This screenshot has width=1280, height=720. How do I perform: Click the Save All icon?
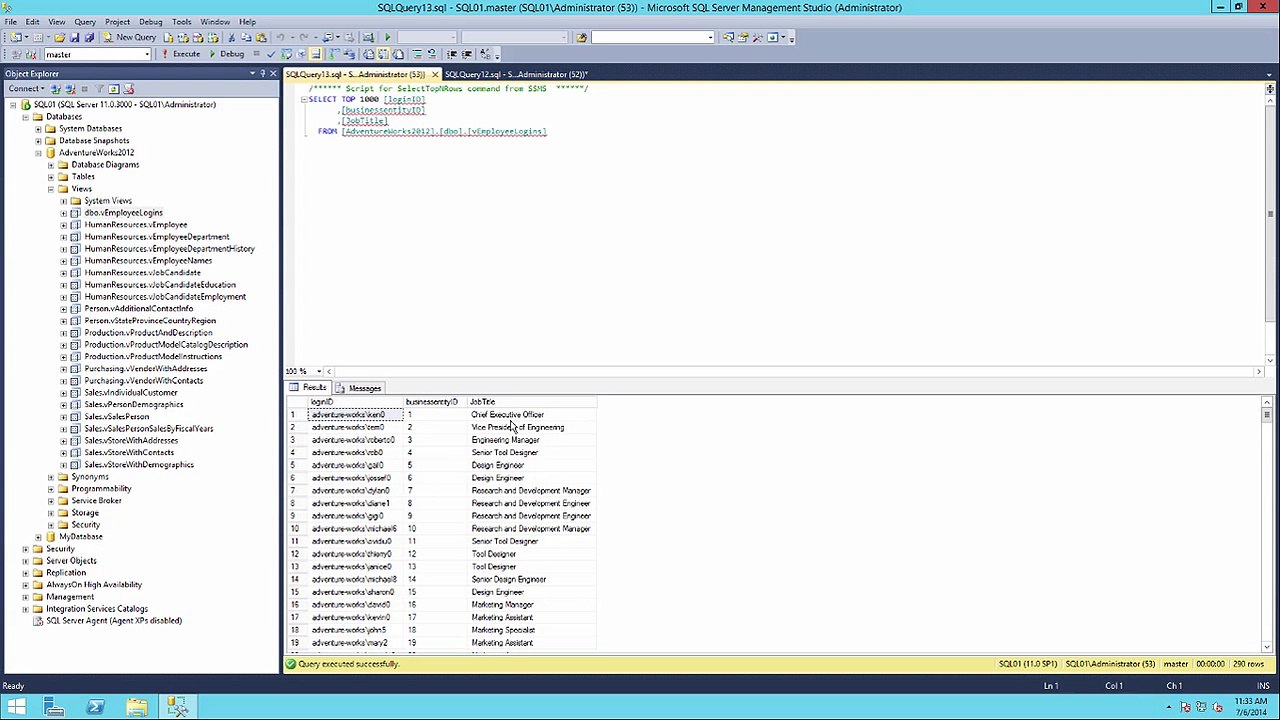(x=89, y=37)
